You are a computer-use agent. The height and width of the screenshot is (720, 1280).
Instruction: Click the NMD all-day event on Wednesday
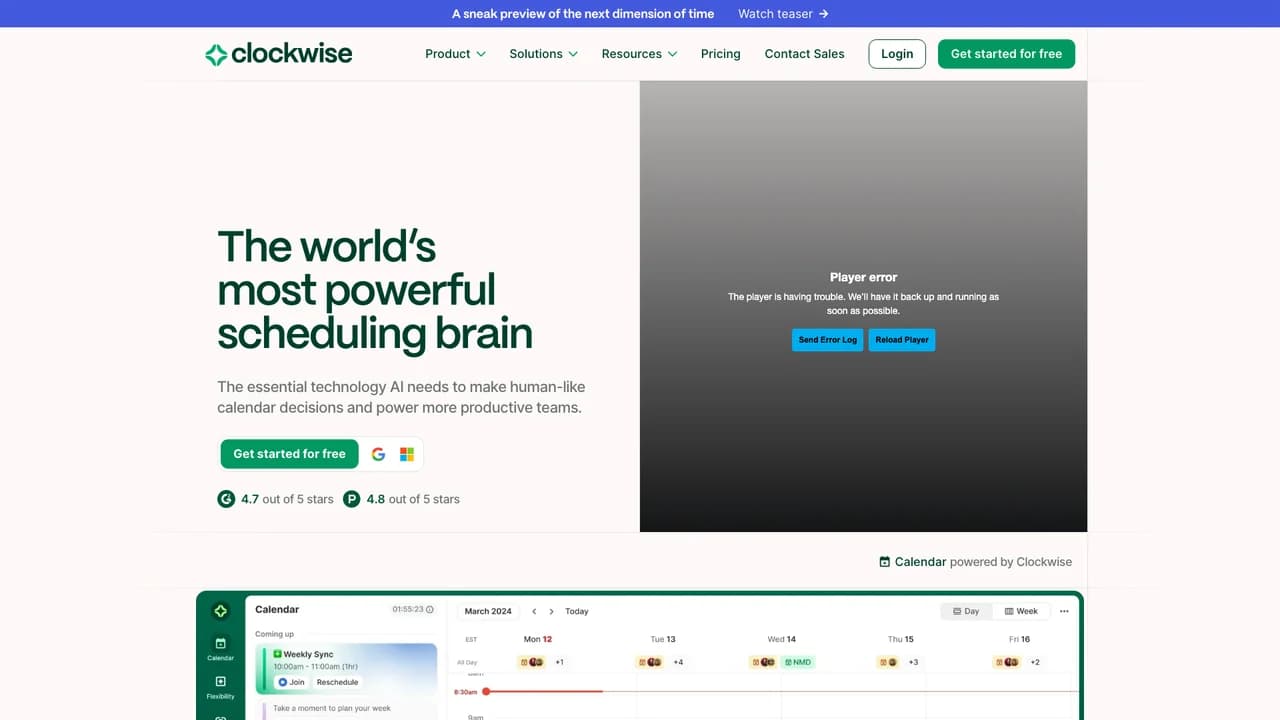point(797,662)
